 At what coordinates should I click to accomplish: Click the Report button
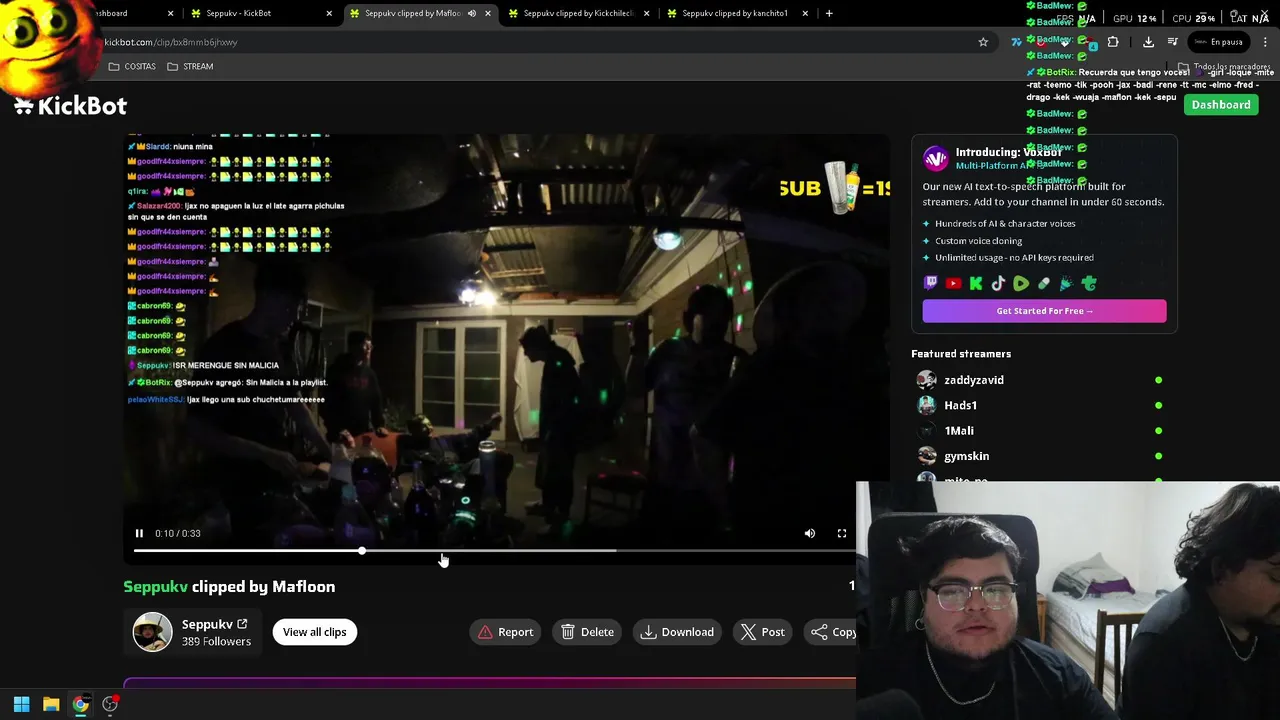[505, 632]
